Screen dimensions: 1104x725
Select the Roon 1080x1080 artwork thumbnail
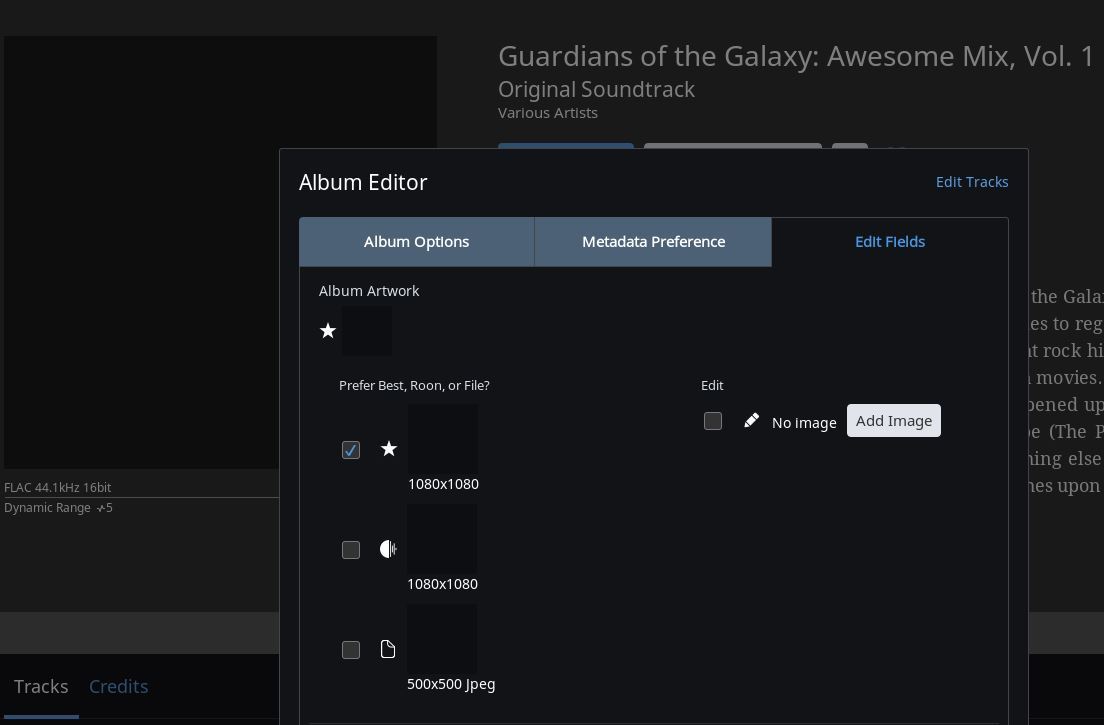(442, 538)
